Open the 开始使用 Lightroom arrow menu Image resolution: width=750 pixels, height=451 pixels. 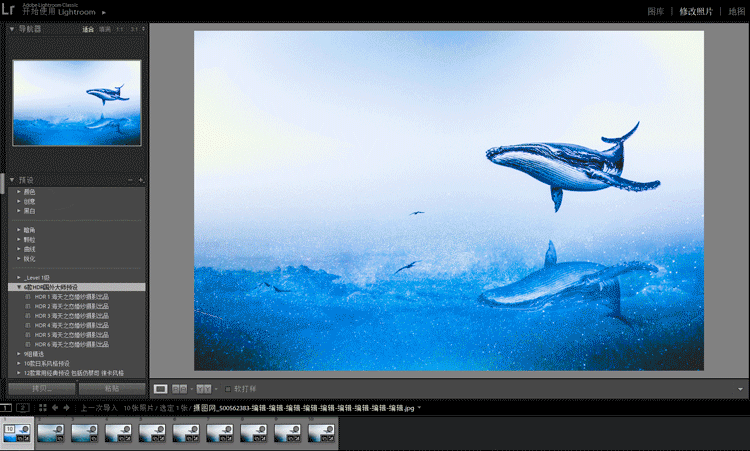pyautogui.click(x=104, y=12)
